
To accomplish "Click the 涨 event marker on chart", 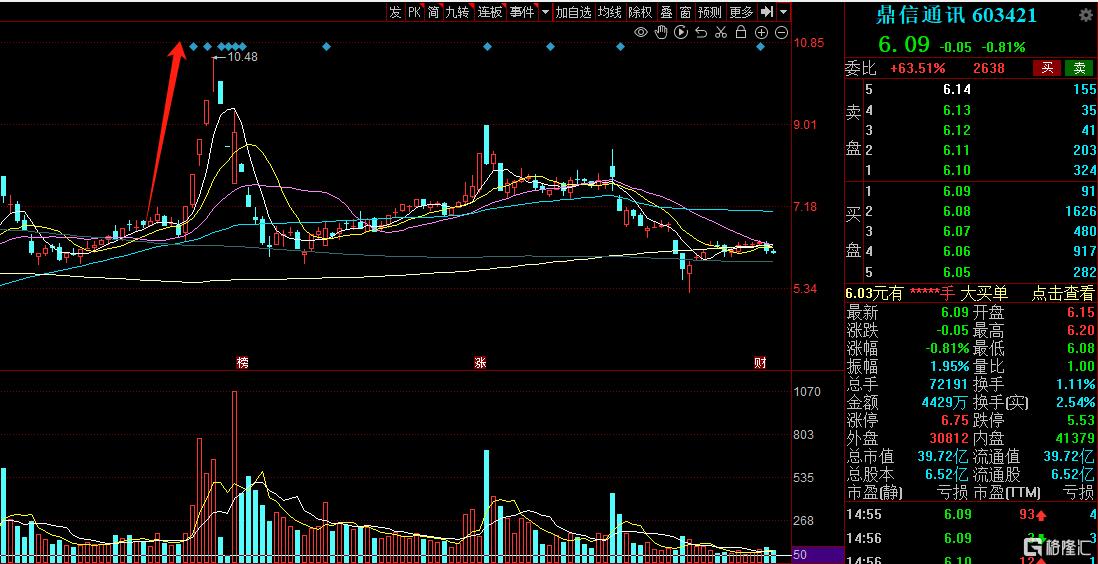I will [480, 363].
